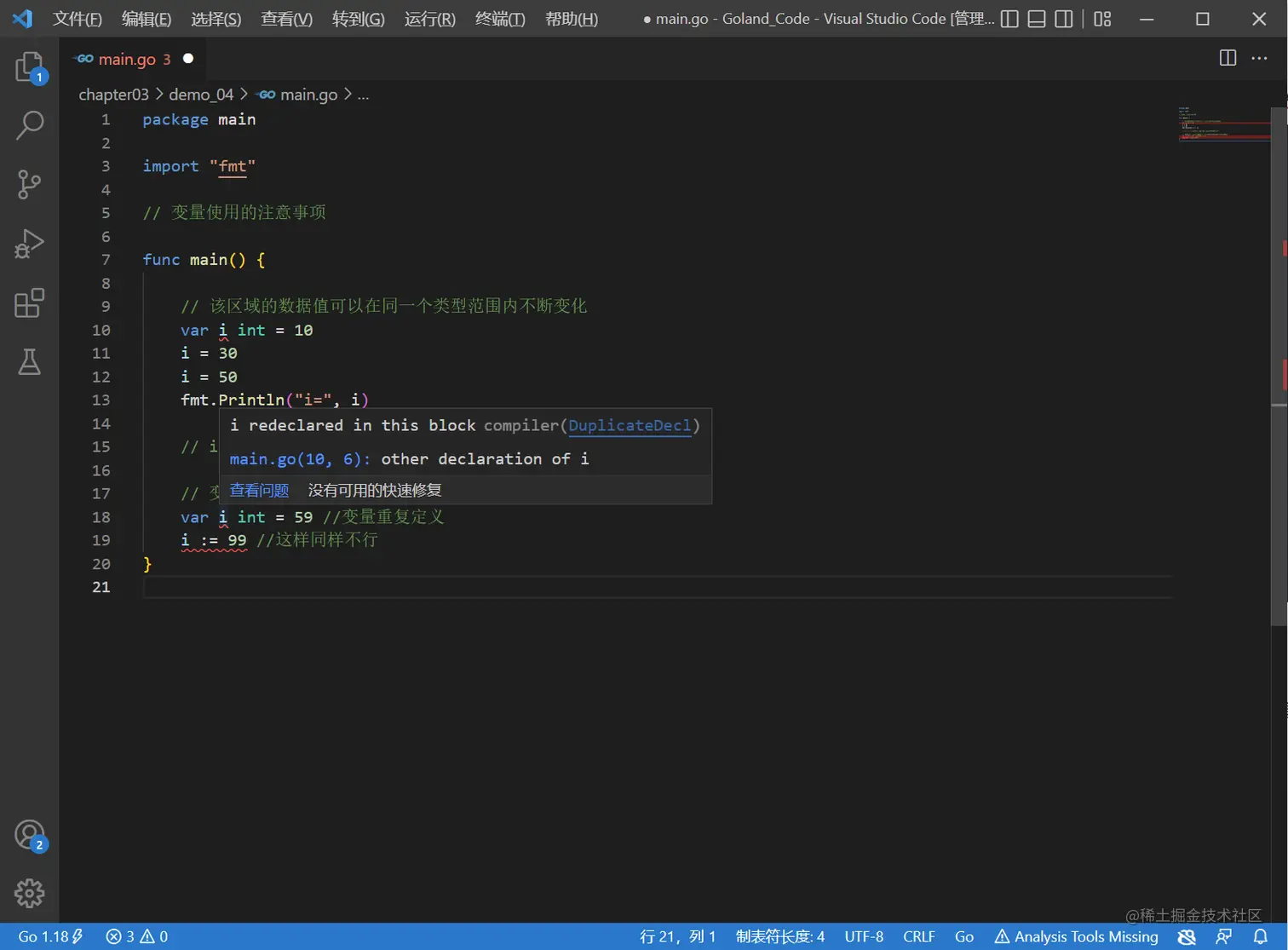Go to line via 行 21, 列 1
The width and height of the screenshot is (1288, 950).
678,936
